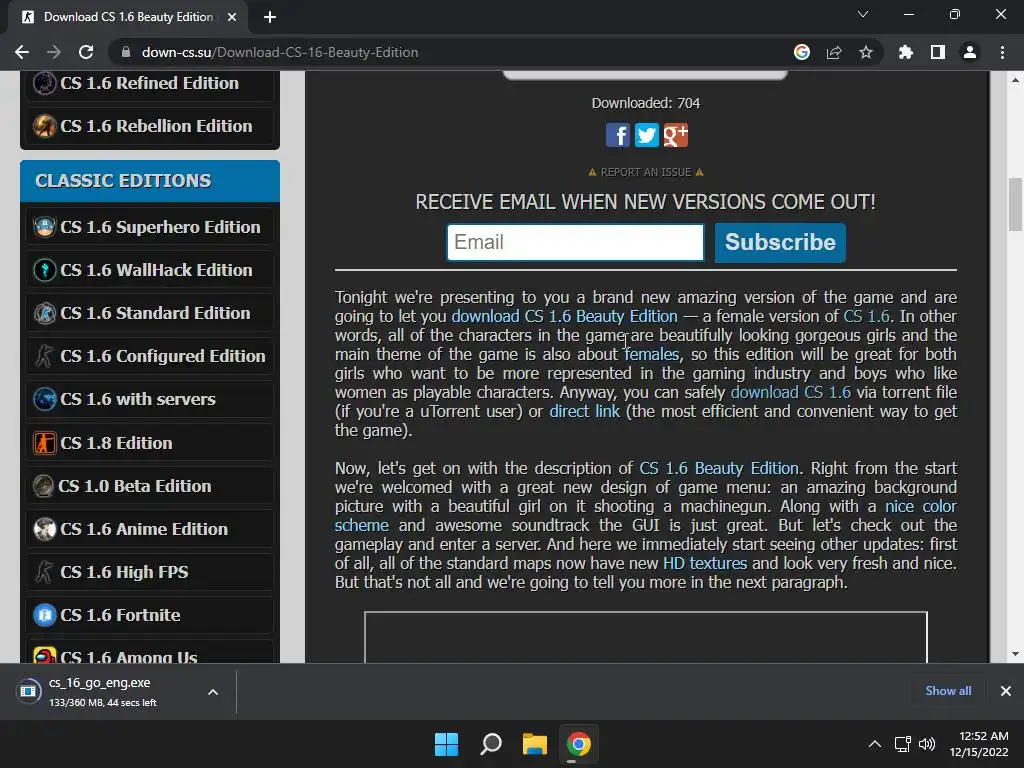Click the Subscribe button
The image size is (1024, 768).
click(x=780, y=242)
